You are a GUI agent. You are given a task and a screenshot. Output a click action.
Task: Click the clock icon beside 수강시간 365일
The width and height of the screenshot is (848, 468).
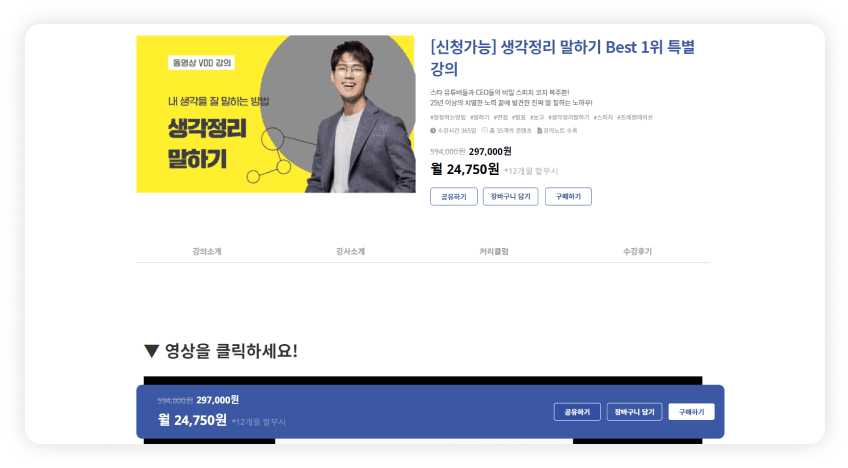click(x=433, y=130)
